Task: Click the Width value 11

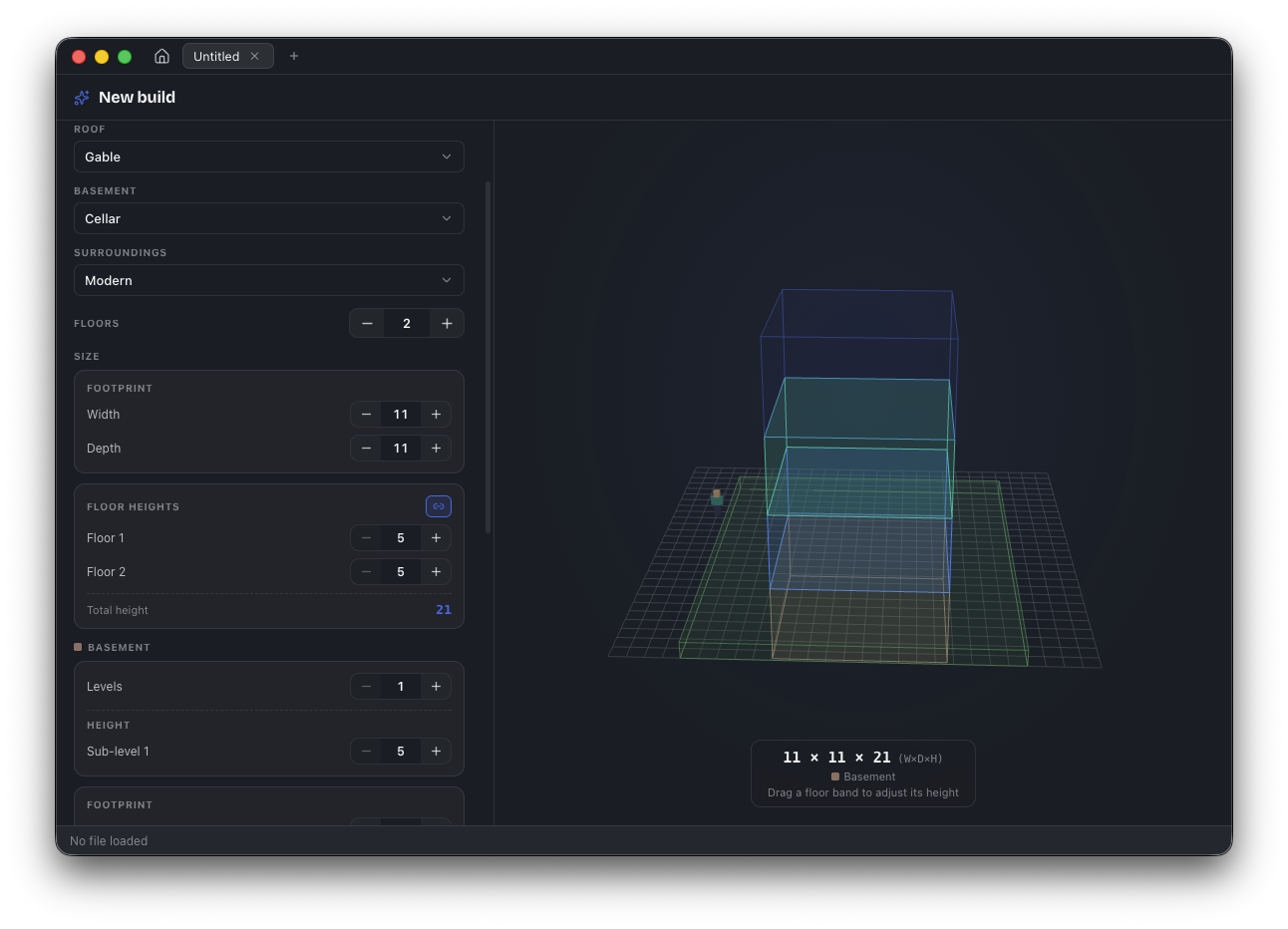Action: [x=401, y=415]
